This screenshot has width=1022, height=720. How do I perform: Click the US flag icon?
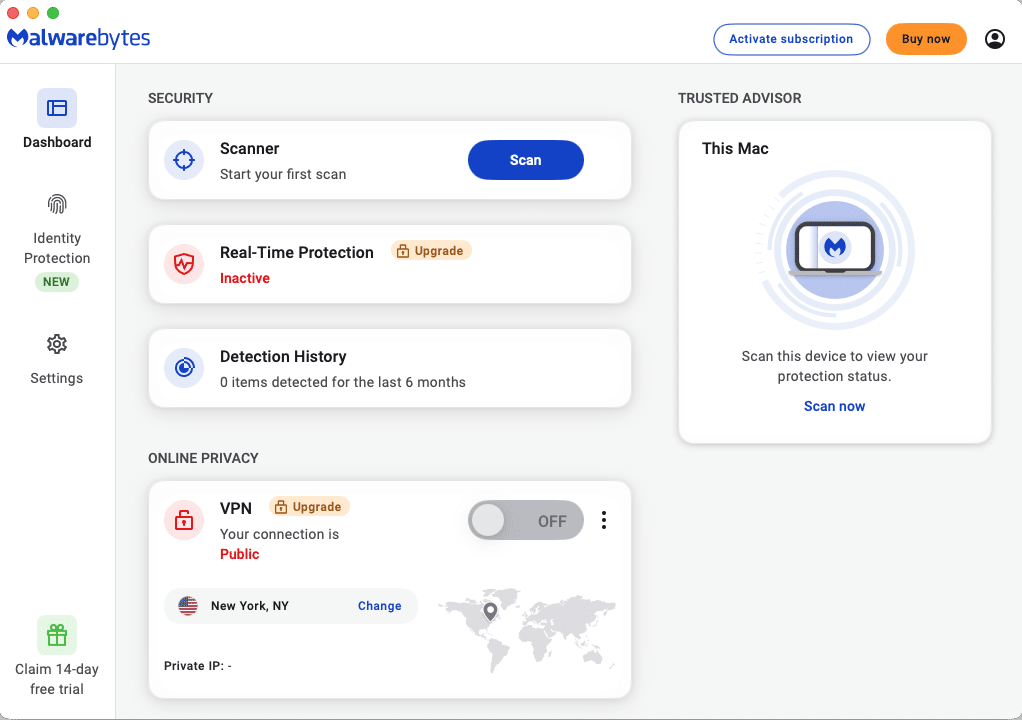(x=188, y=606)
